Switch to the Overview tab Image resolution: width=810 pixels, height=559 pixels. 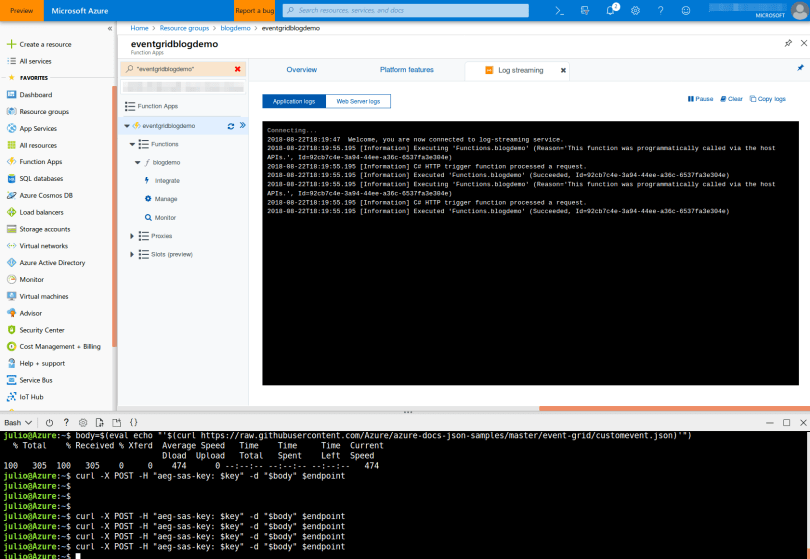[x=301, y=70]
